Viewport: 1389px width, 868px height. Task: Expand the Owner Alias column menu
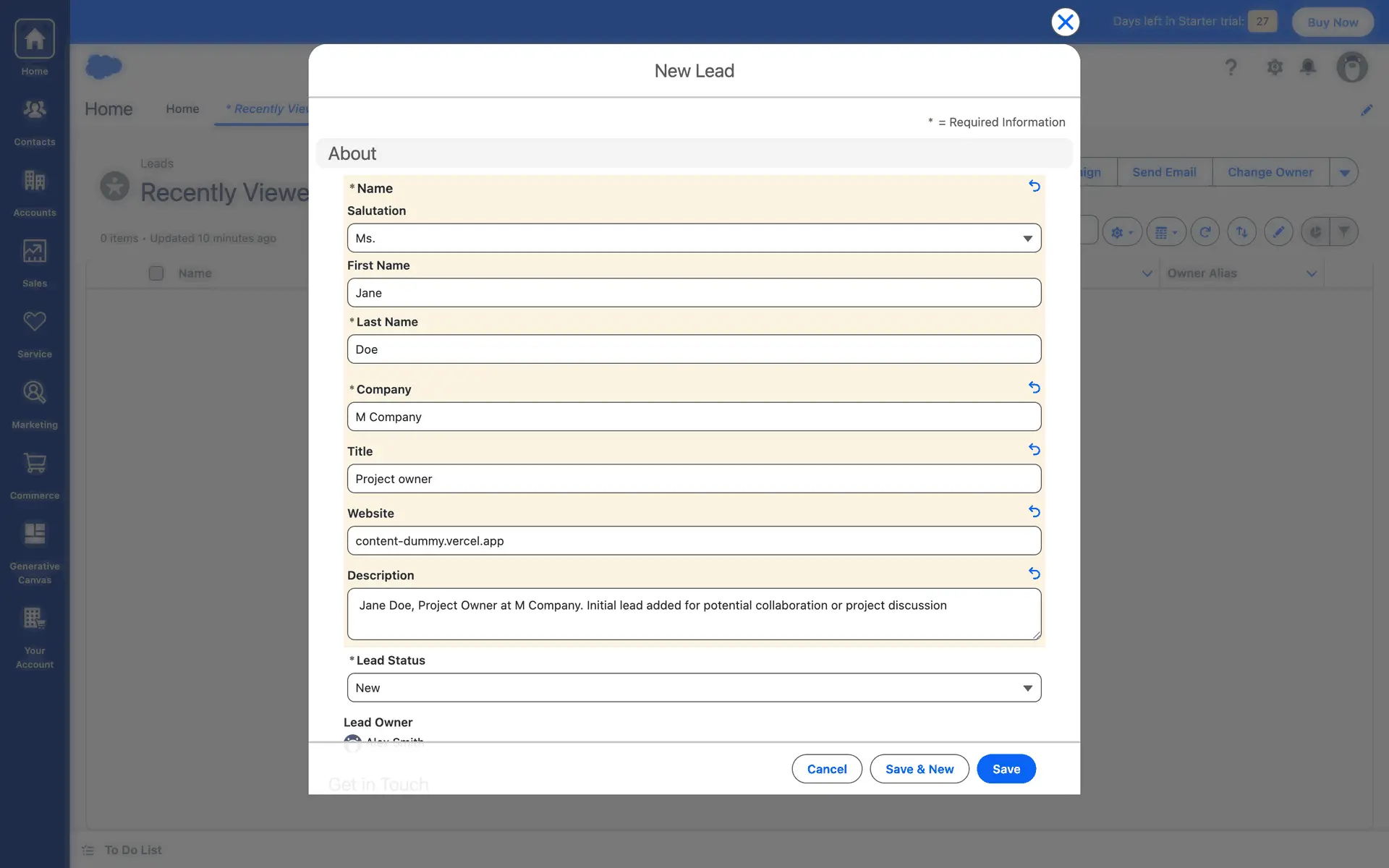(x=1311, y=273)
